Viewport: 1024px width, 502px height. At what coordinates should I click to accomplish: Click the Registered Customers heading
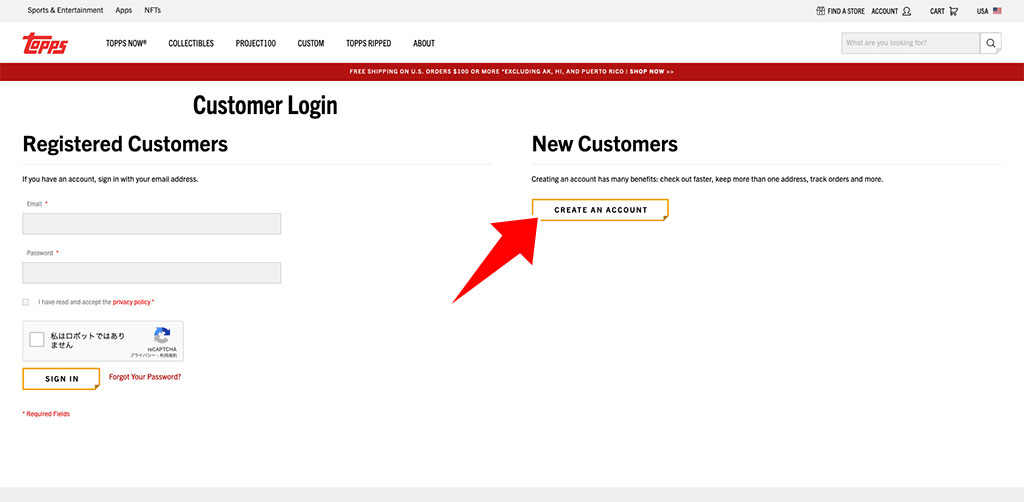tap(125, 144)
